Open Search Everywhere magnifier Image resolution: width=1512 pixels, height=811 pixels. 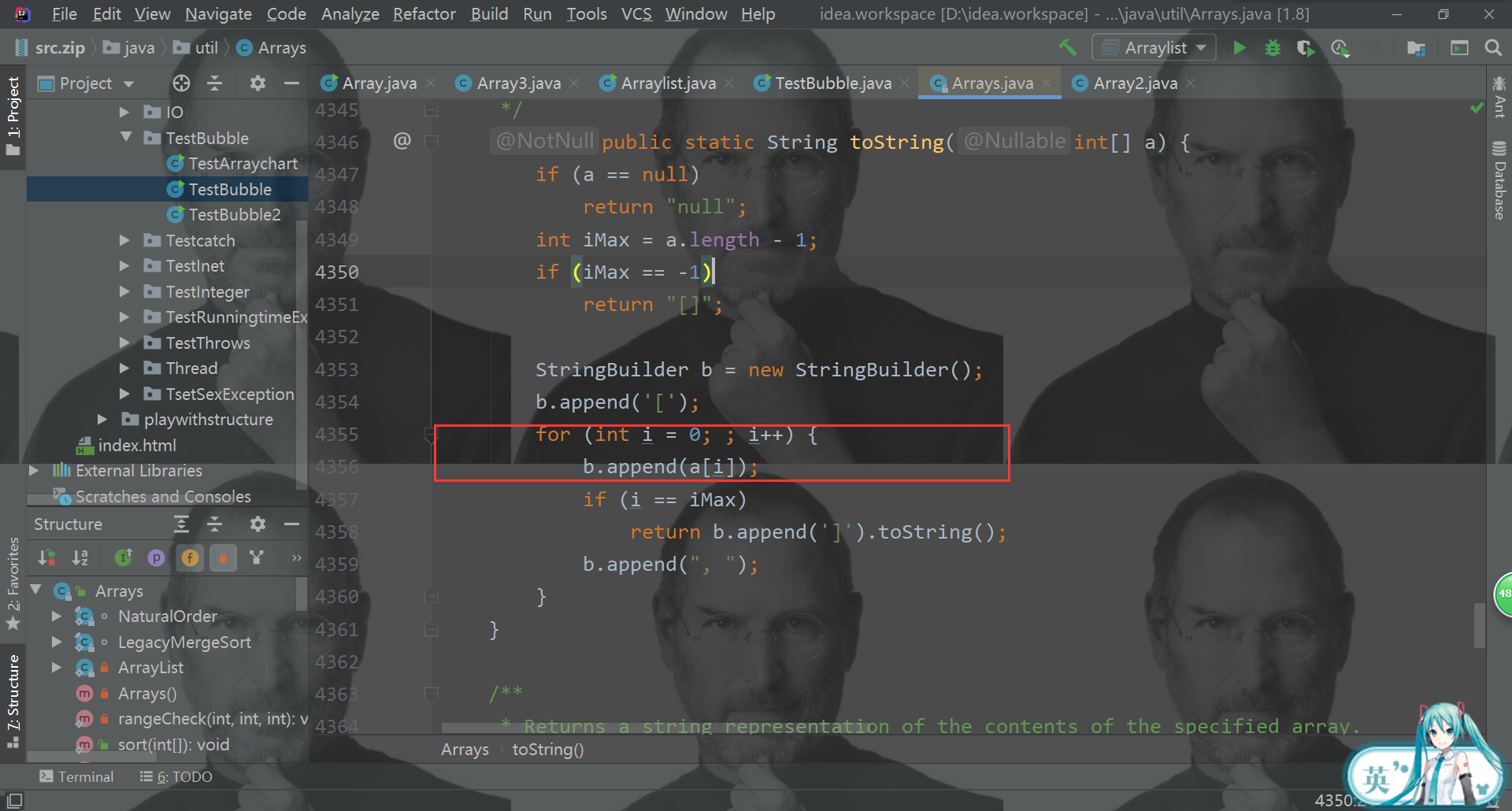pyautogui.click(x=1493, y=48)
